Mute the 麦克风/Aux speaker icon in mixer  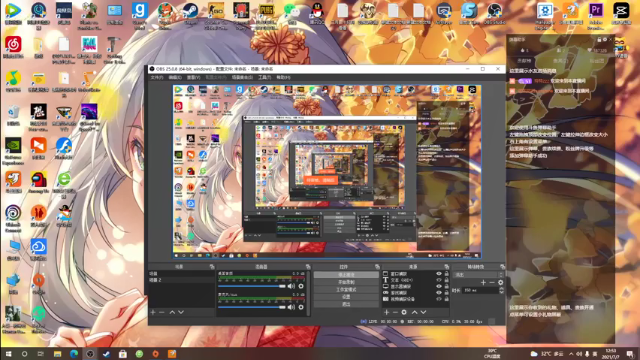click(x=291, y=307)
